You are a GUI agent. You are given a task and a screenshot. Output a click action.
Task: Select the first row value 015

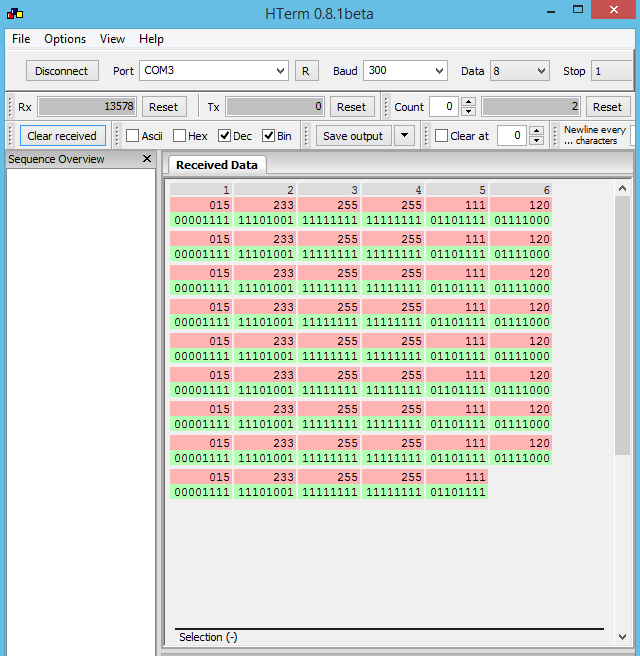pyautogui.click(x=201, y=205)
